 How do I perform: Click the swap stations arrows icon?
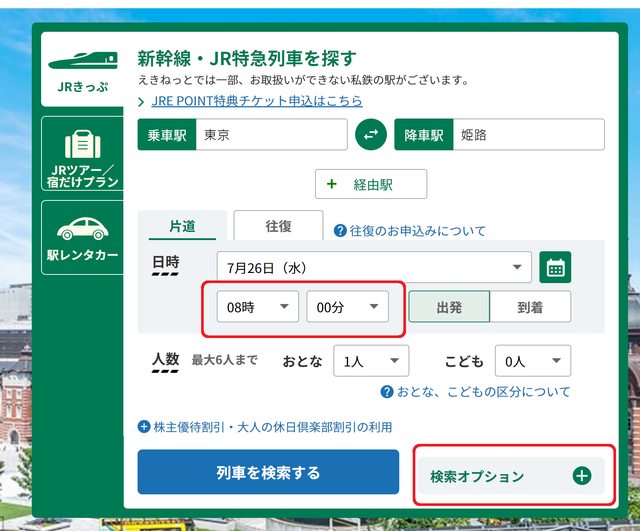click(x=370, y=135)
